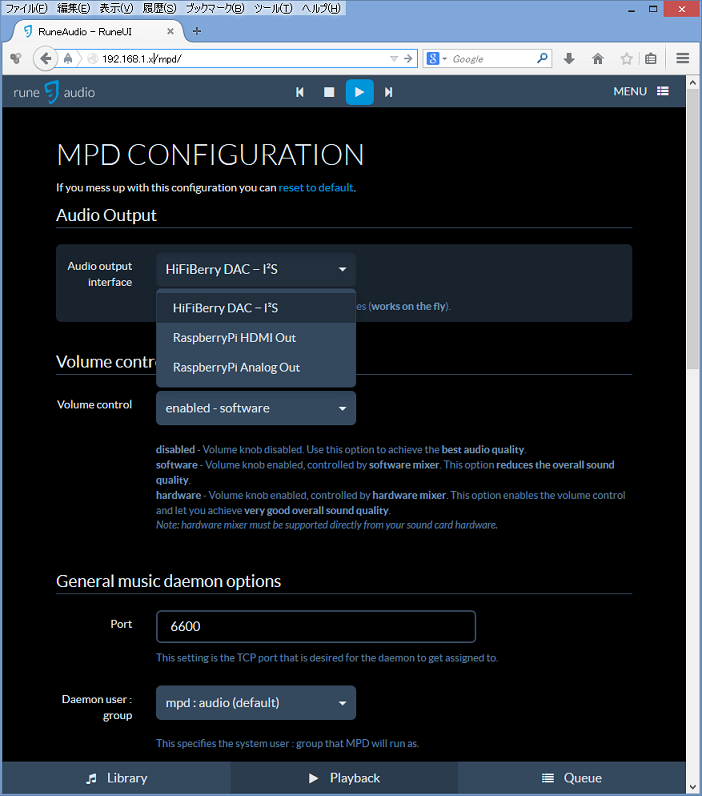
Task: Open the Firefox hamburger menu
Action: [x=683, y=58]
